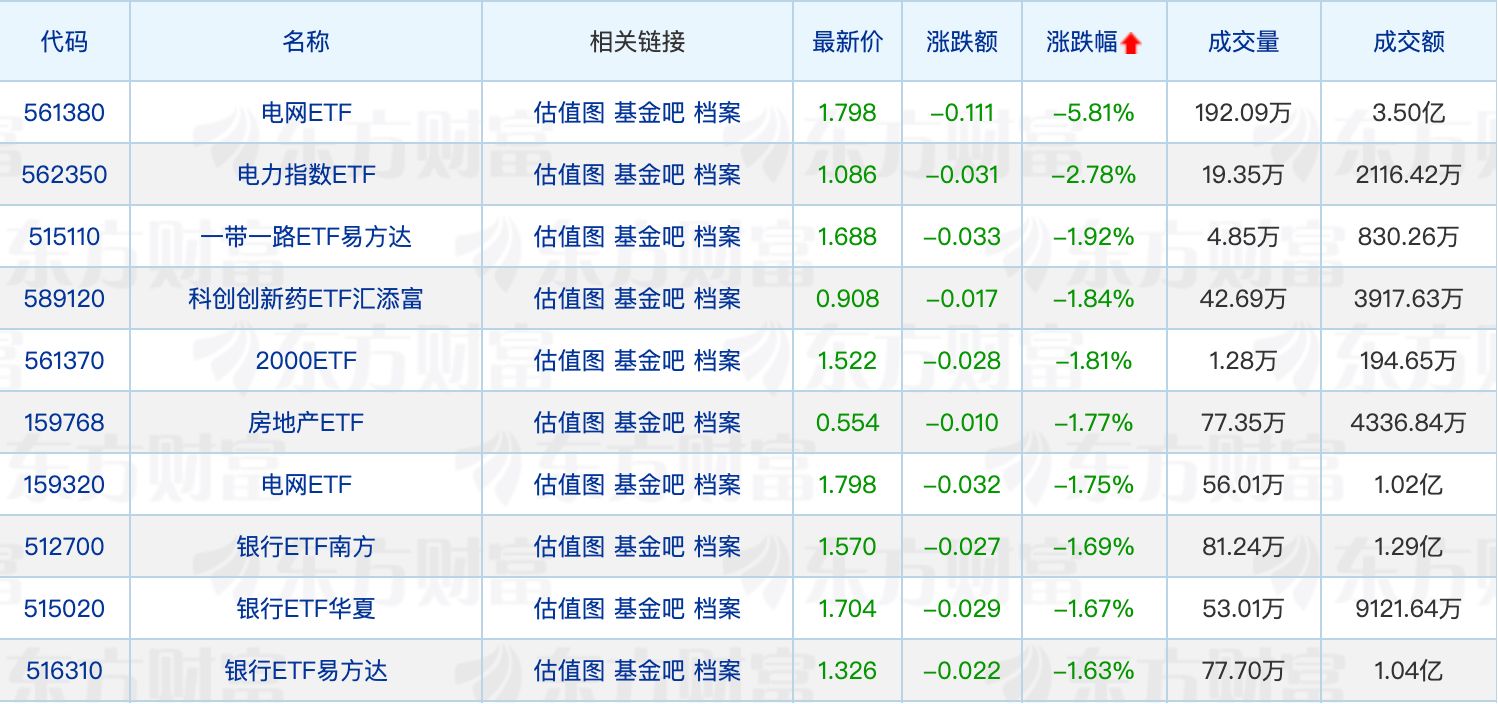Viewport: 1498px width, 704px height.
Task: Click the 涨跌额 column header
Action: pos(961,41)
